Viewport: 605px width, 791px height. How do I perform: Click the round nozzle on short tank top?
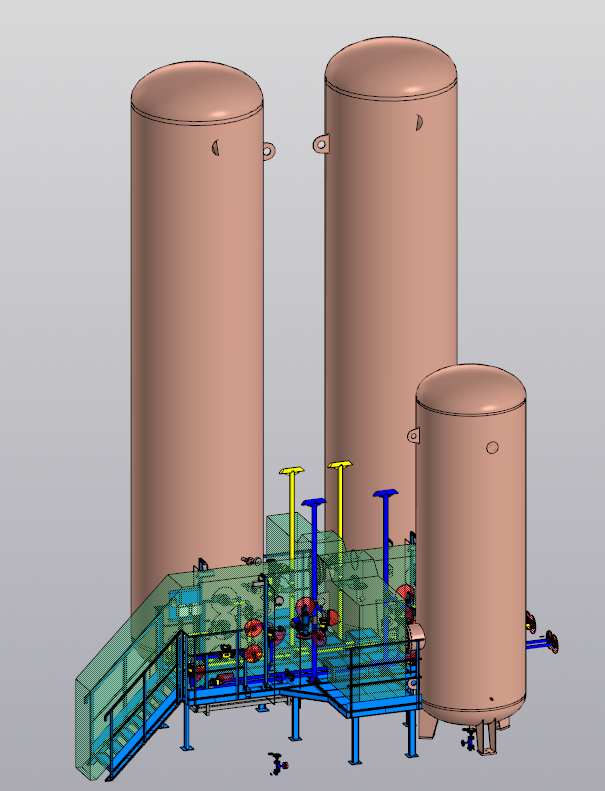[492, 447]
